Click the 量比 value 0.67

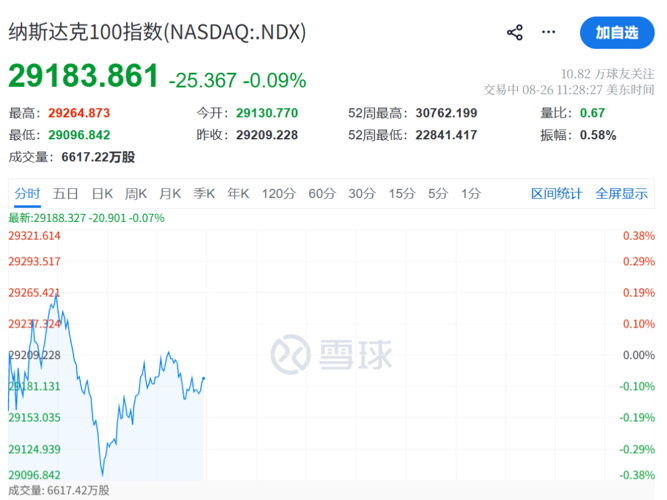click(592, 113)
